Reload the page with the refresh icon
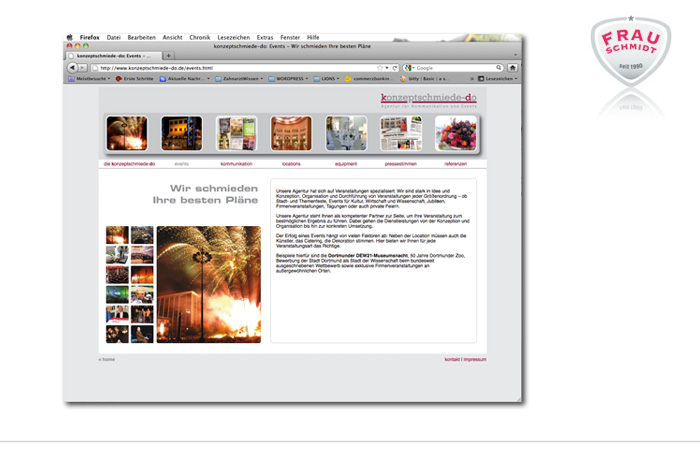Screen dimensions: 700x450 coord(395,68)
